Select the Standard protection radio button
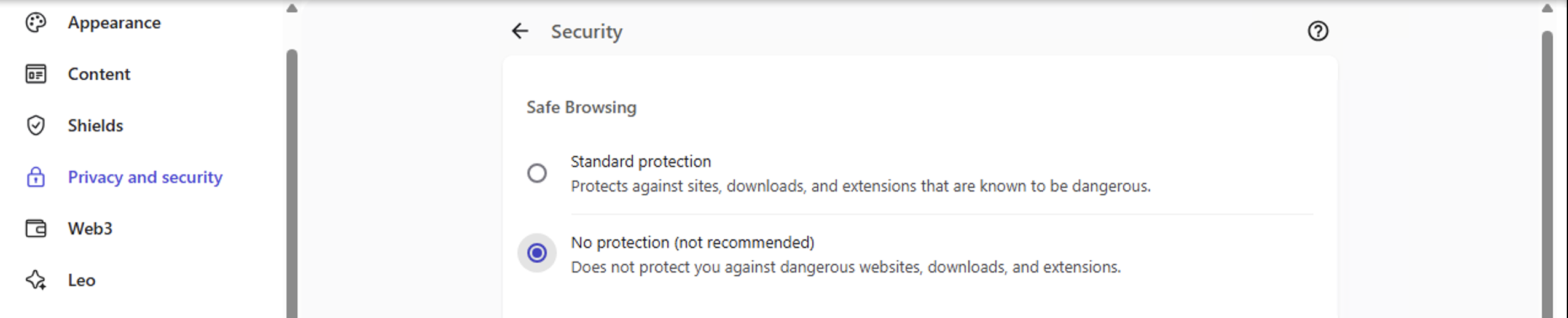The image size is (1568, 318). pyautogui.click(x=537, y=173)
